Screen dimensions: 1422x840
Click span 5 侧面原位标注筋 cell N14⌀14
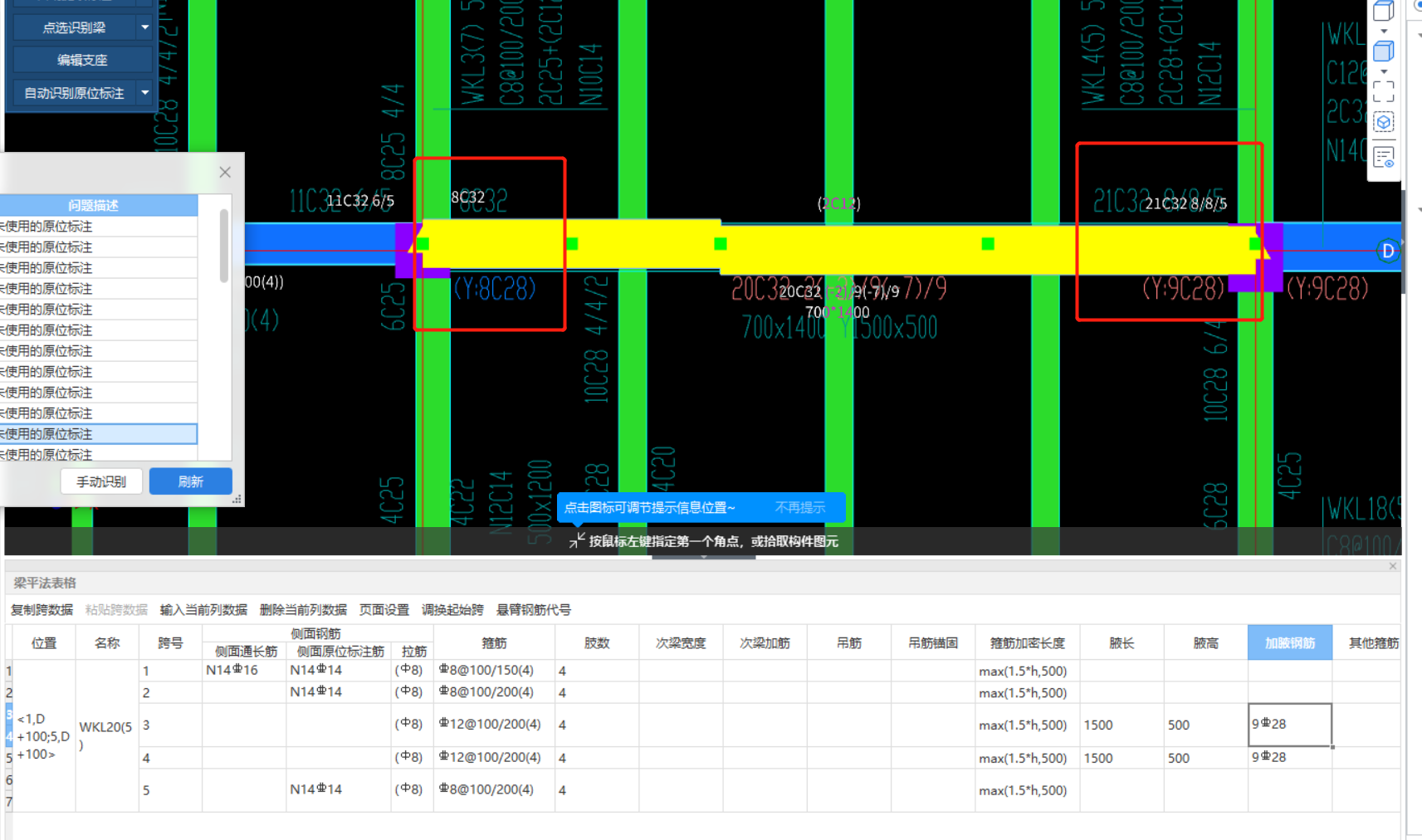(339, 789)
